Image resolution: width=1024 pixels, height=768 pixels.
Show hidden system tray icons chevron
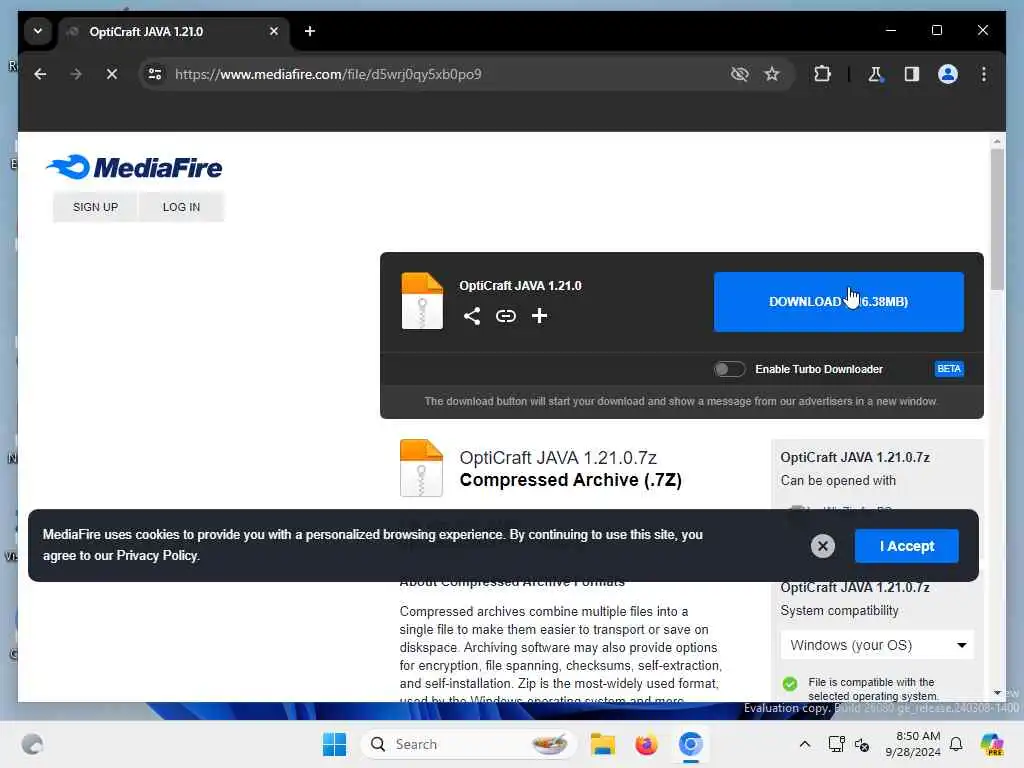pyautogui.click(x=805, y=744)
